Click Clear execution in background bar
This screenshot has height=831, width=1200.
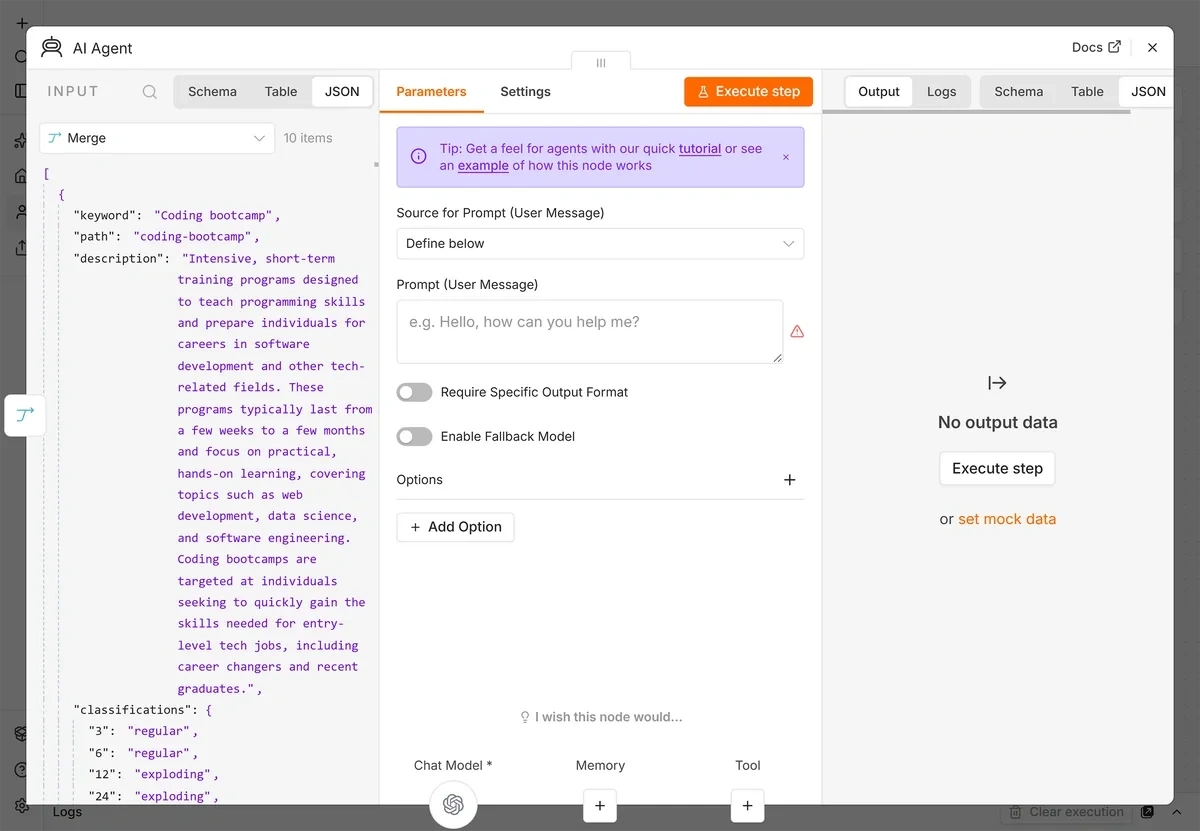1066,812
